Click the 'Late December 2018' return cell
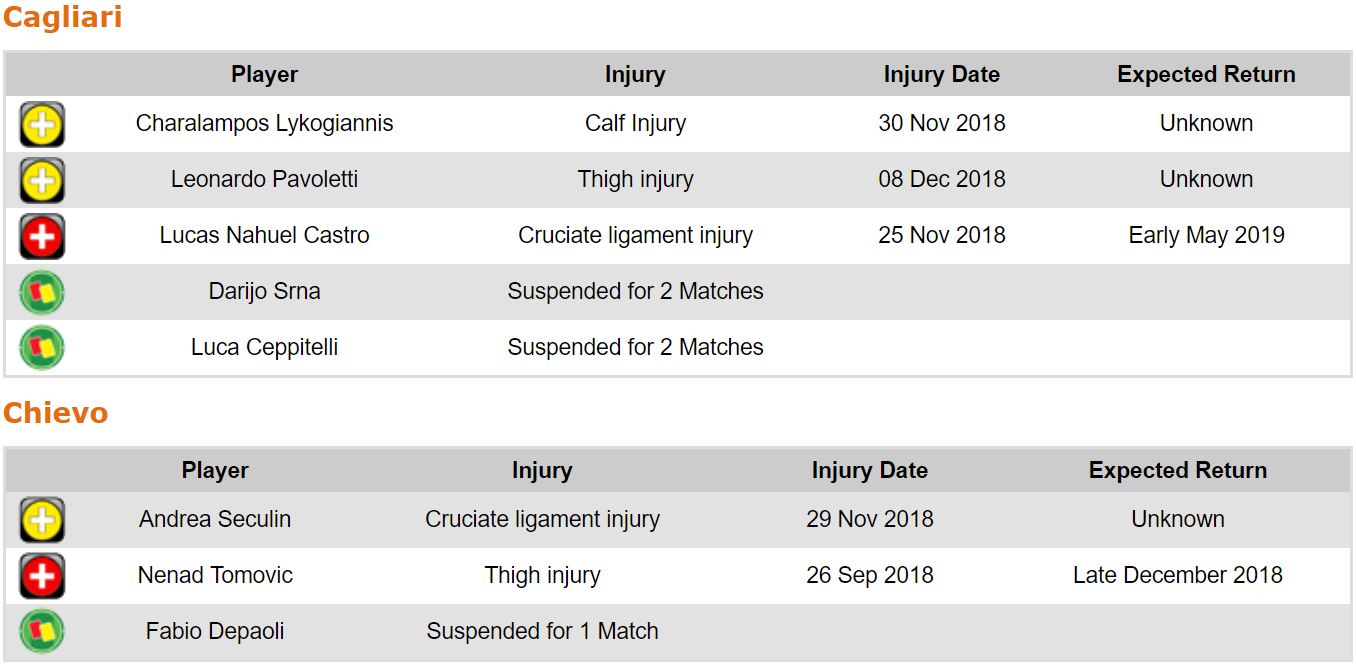Viewport: 1356px width, 666px height. pyautogui.click(x=1177, y=576)
